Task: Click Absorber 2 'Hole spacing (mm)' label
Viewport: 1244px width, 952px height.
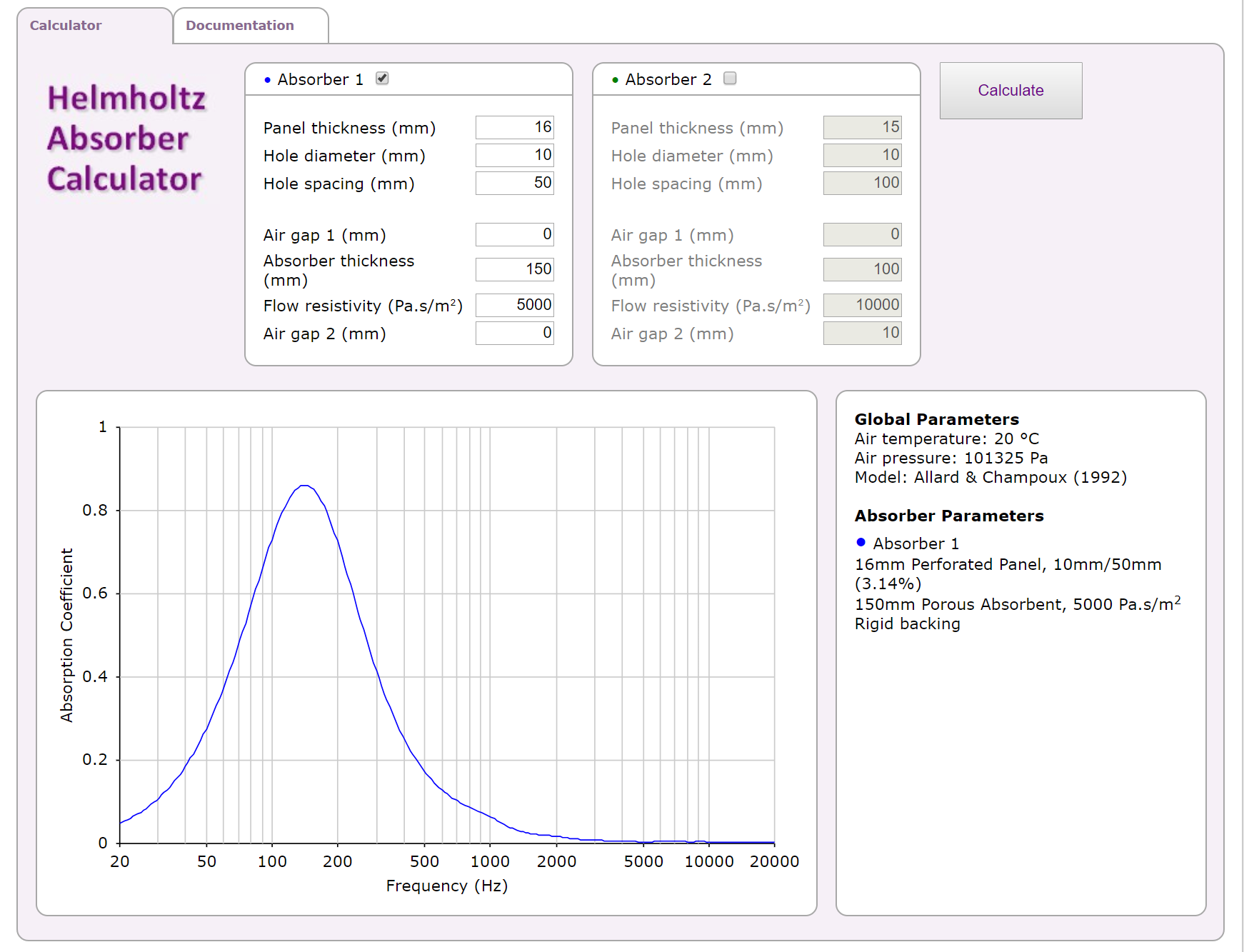Action: [686, 184]
